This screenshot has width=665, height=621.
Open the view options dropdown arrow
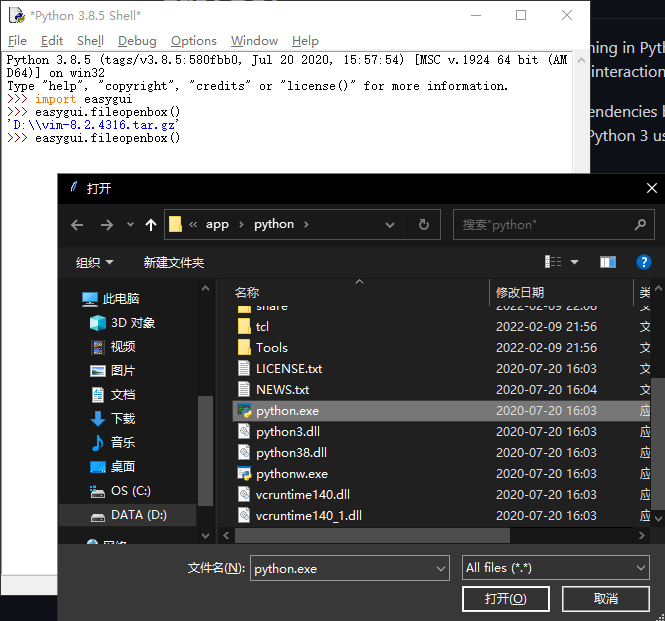coord(574,262)
